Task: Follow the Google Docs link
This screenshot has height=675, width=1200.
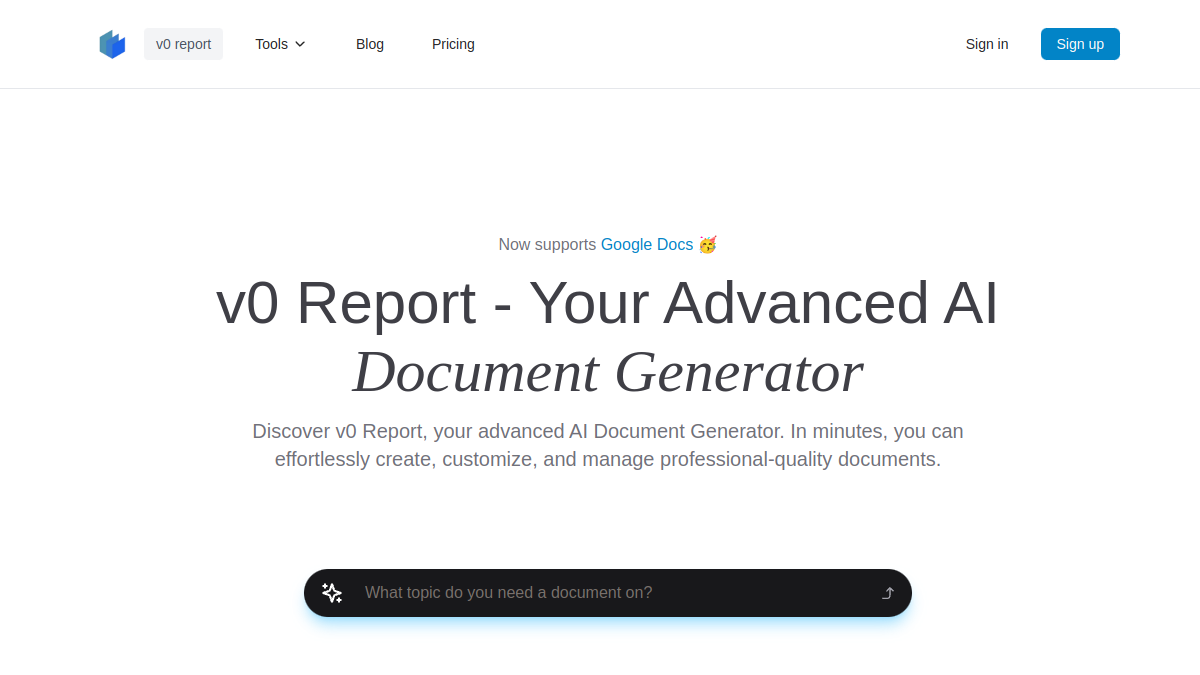Action: (x=647, y=244)
